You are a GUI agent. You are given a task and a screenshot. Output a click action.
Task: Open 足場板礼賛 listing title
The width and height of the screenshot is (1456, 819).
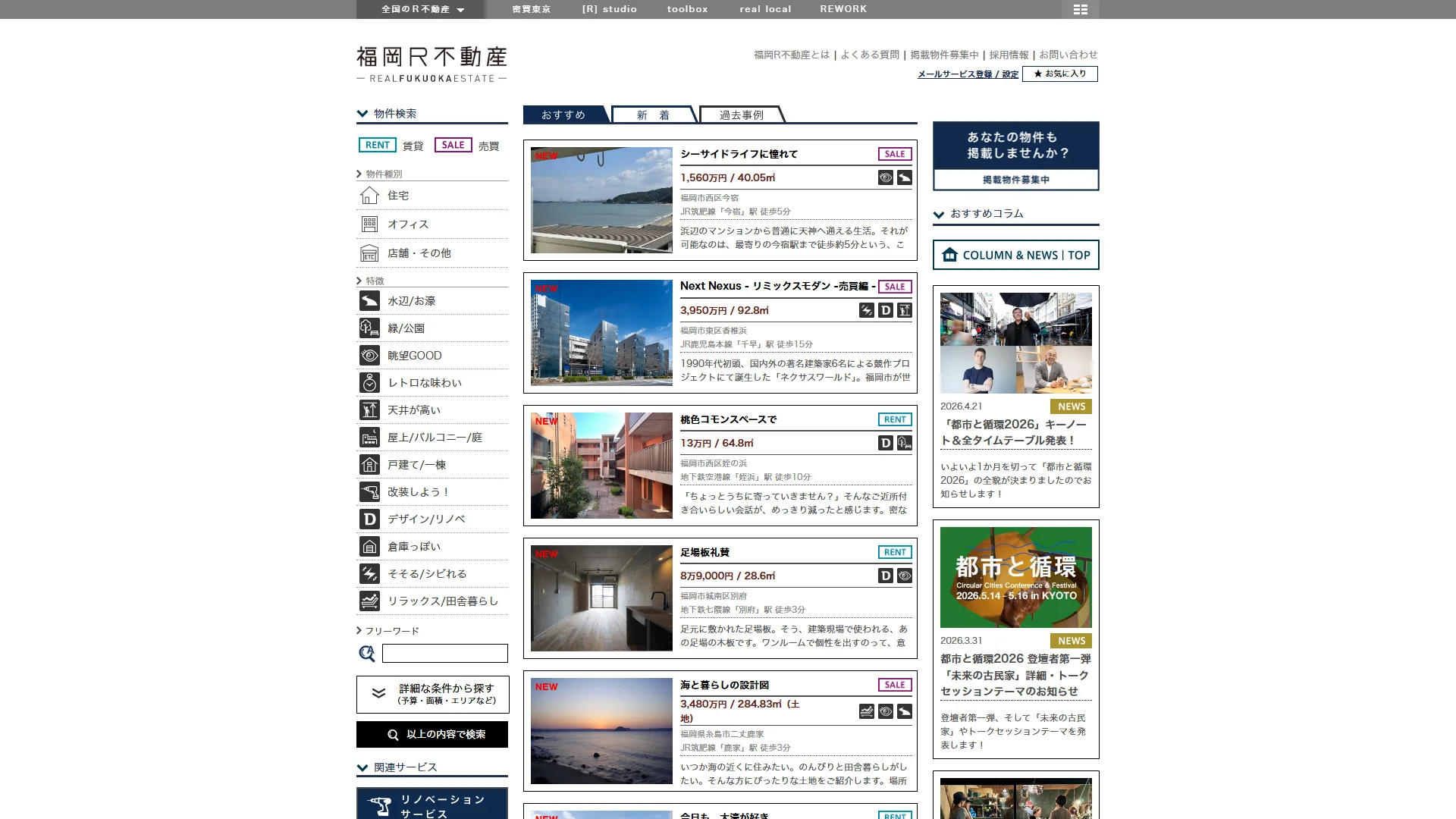tap(704, 552)
